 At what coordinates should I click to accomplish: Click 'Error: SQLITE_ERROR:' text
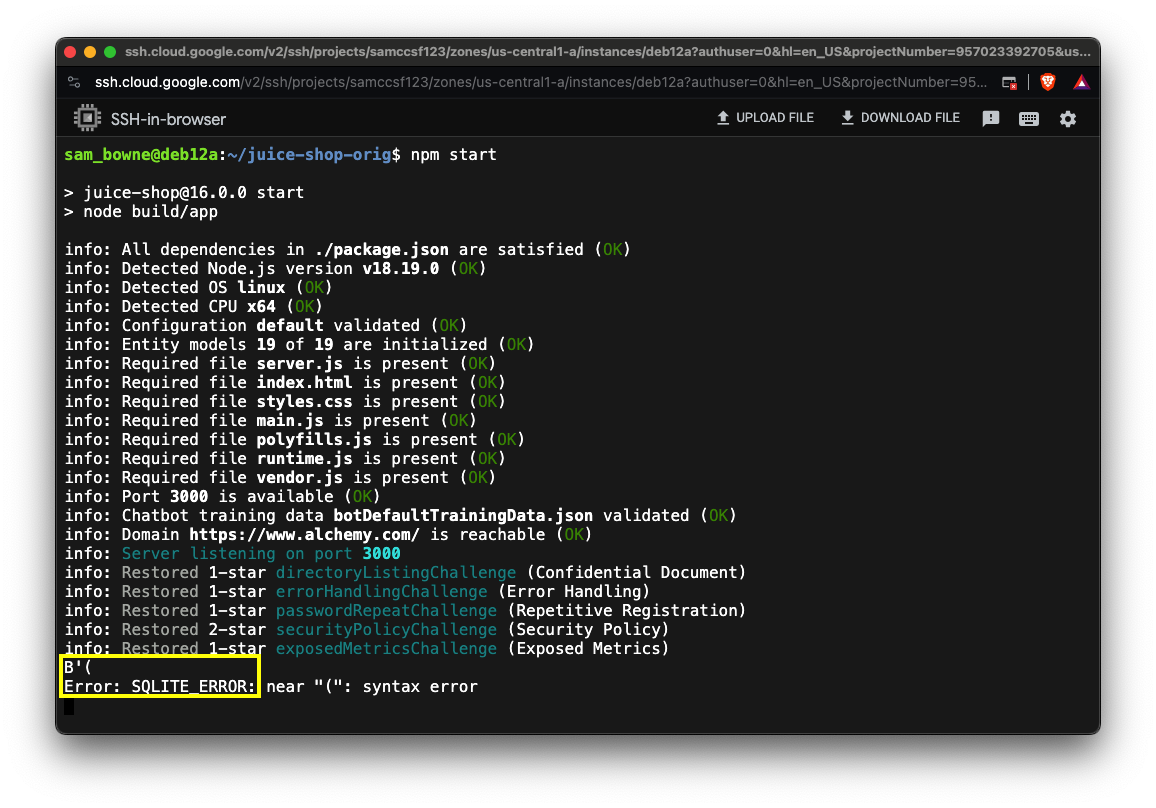160,687
